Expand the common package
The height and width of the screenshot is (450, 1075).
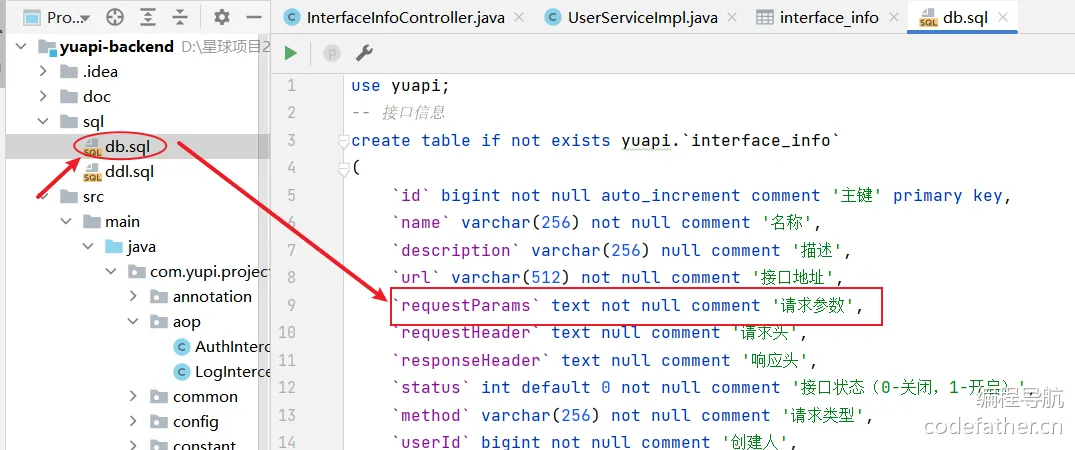click(x=134, y=396)
